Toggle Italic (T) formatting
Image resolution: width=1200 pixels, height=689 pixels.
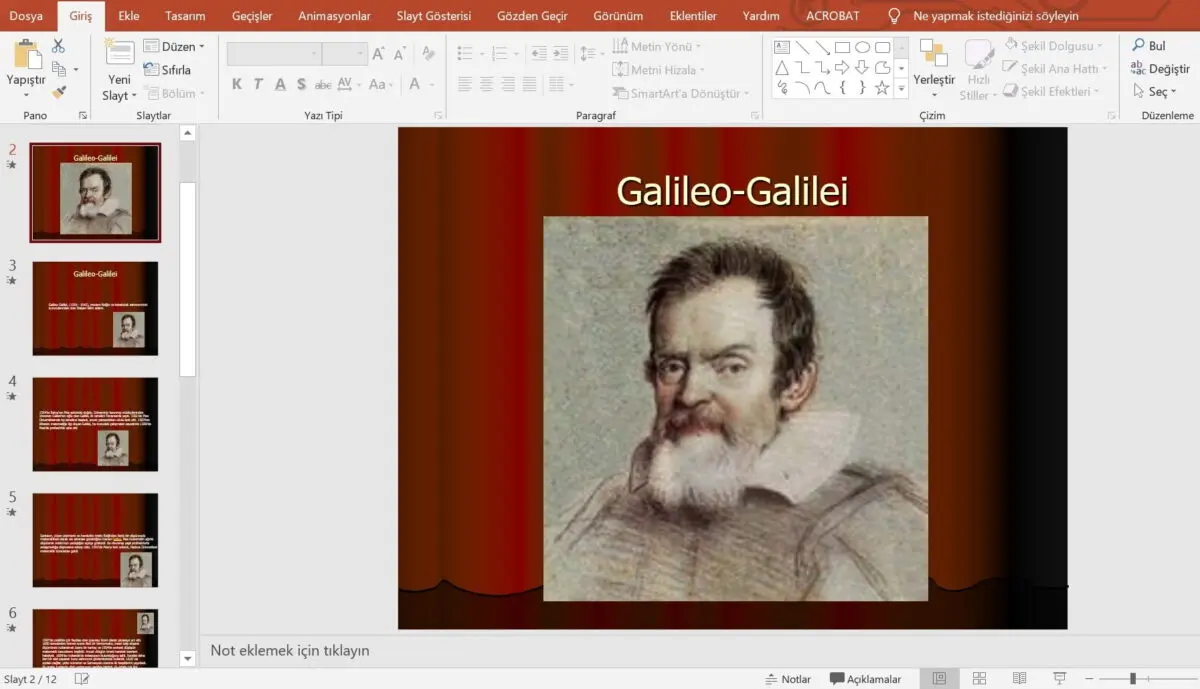coord(259,85)
